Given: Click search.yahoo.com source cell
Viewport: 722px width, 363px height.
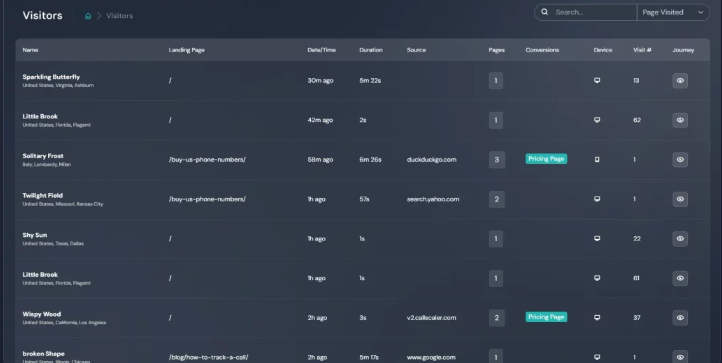Looking at the screenshot, I should (x=433, y=199).
